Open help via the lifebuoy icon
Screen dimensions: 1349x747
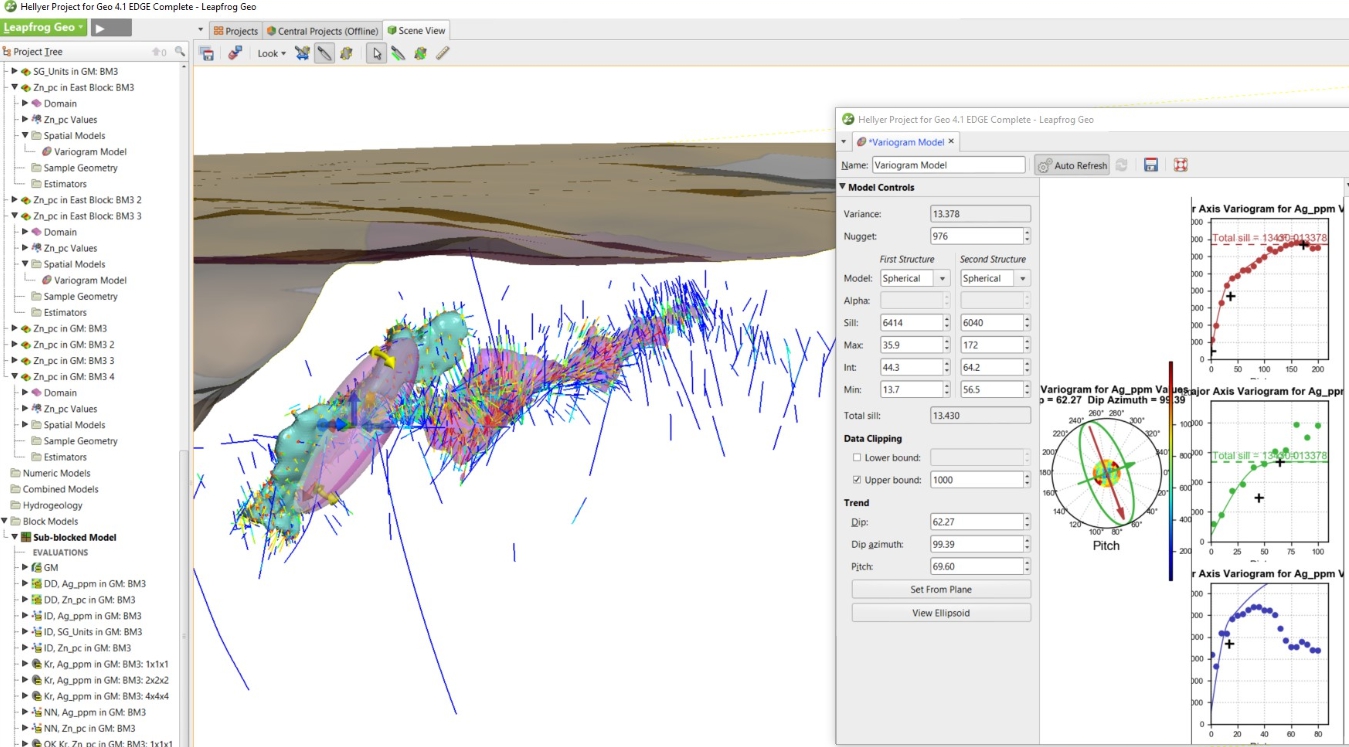1180,165
